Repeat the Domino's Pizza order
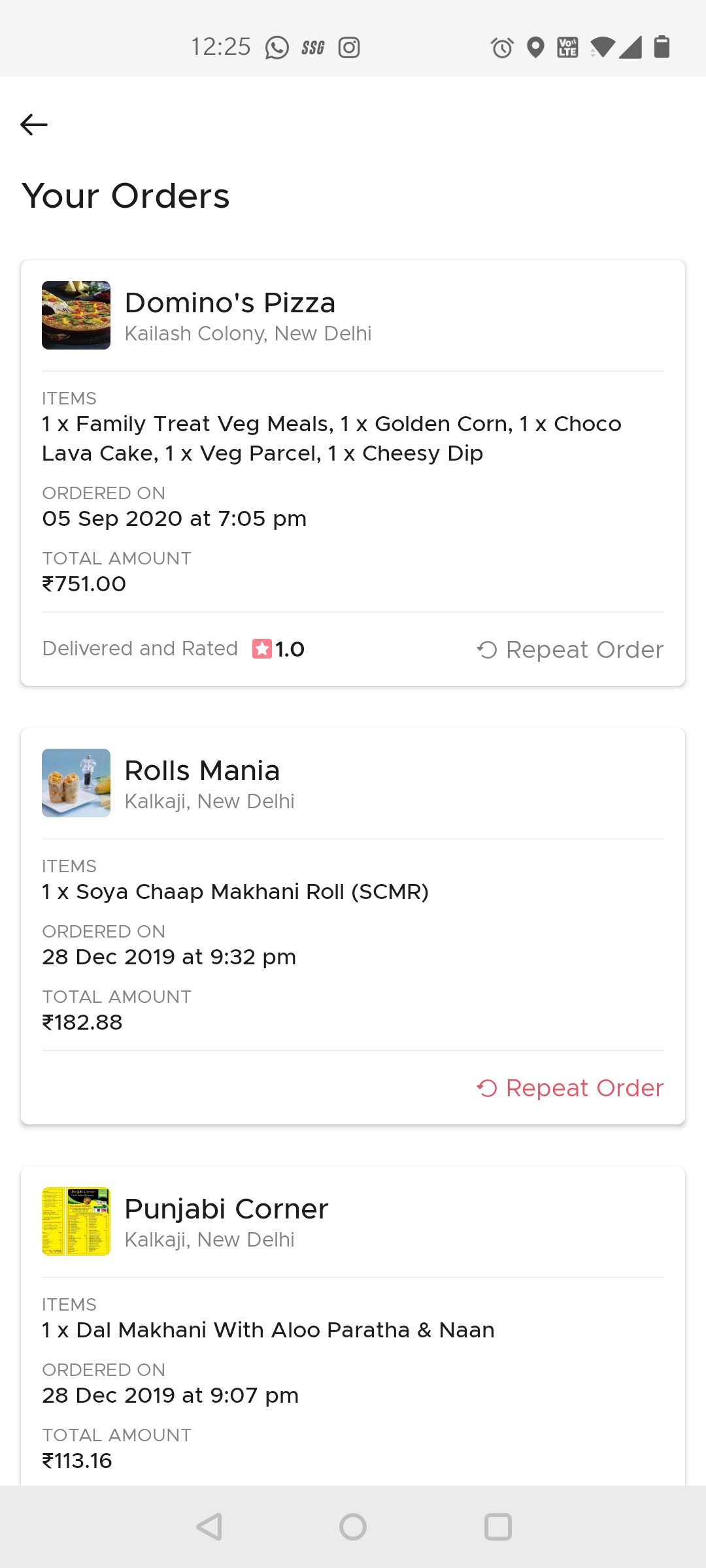 [570, 649]
